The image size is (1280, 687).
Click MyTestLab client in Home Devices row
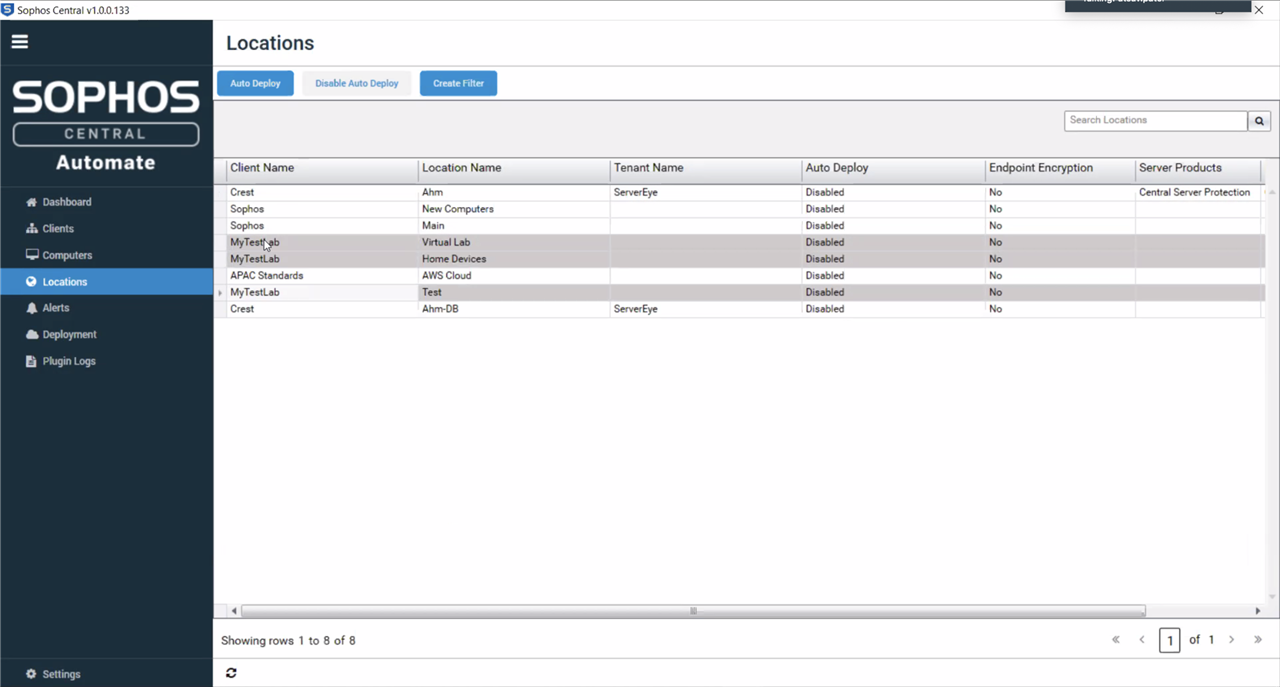[255, 259]
